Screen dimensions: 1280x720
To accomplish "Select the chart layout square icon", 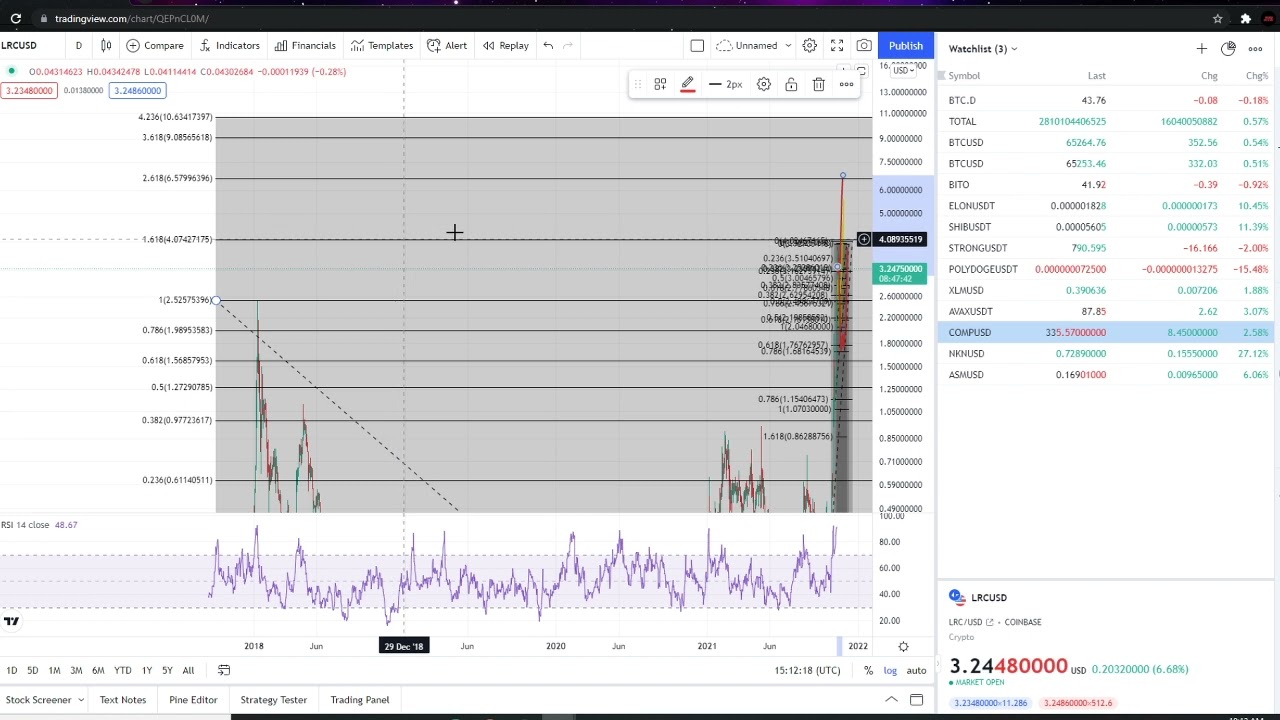I will [697, 45].
